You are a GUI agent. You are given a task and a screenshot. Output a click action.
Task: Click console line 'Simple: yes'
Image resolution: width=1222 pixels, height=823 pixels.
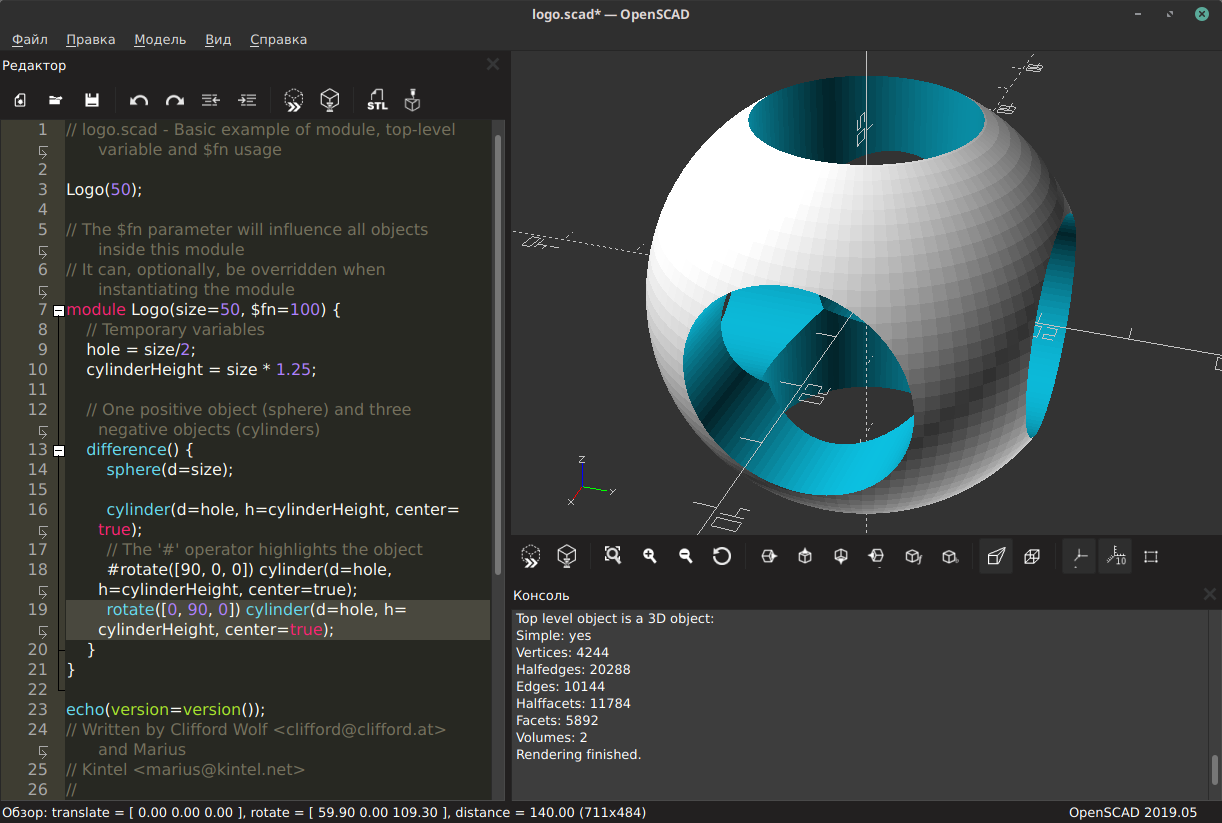(554, 635)
